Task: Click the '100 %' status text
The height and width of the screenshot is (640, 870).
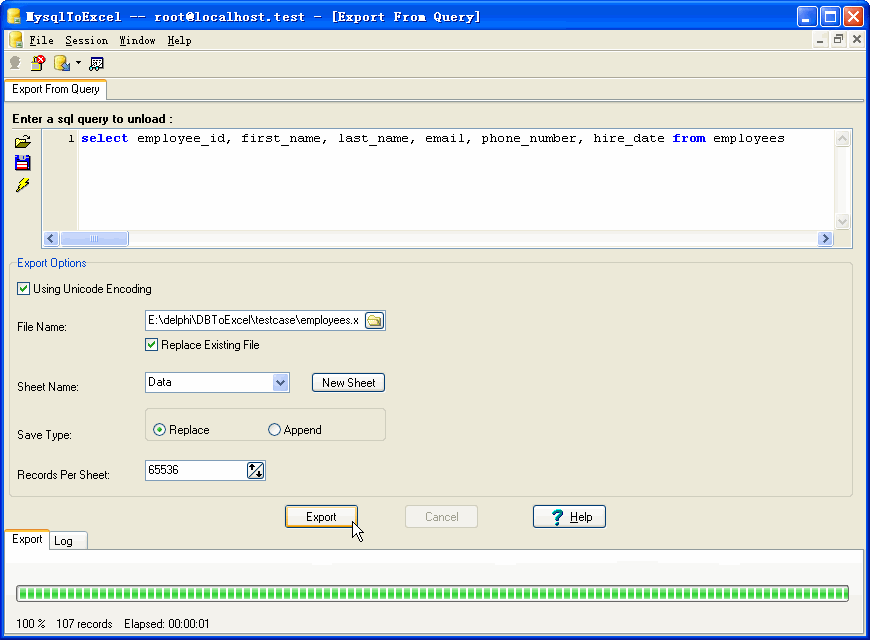Action: [31, 624]
